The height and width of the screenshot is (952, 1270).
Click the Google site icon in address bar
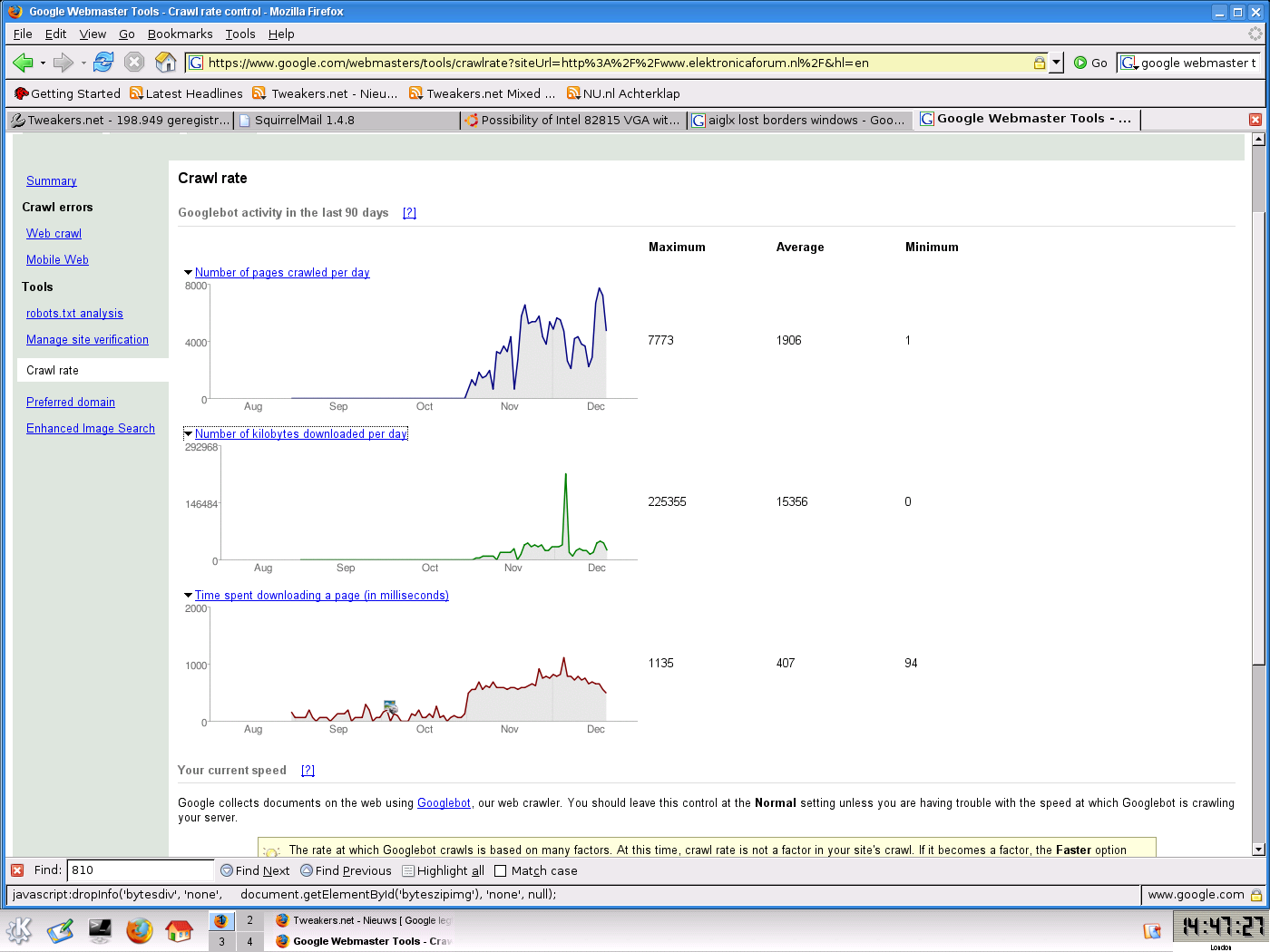pyautogui.click(x=196, y=63)
